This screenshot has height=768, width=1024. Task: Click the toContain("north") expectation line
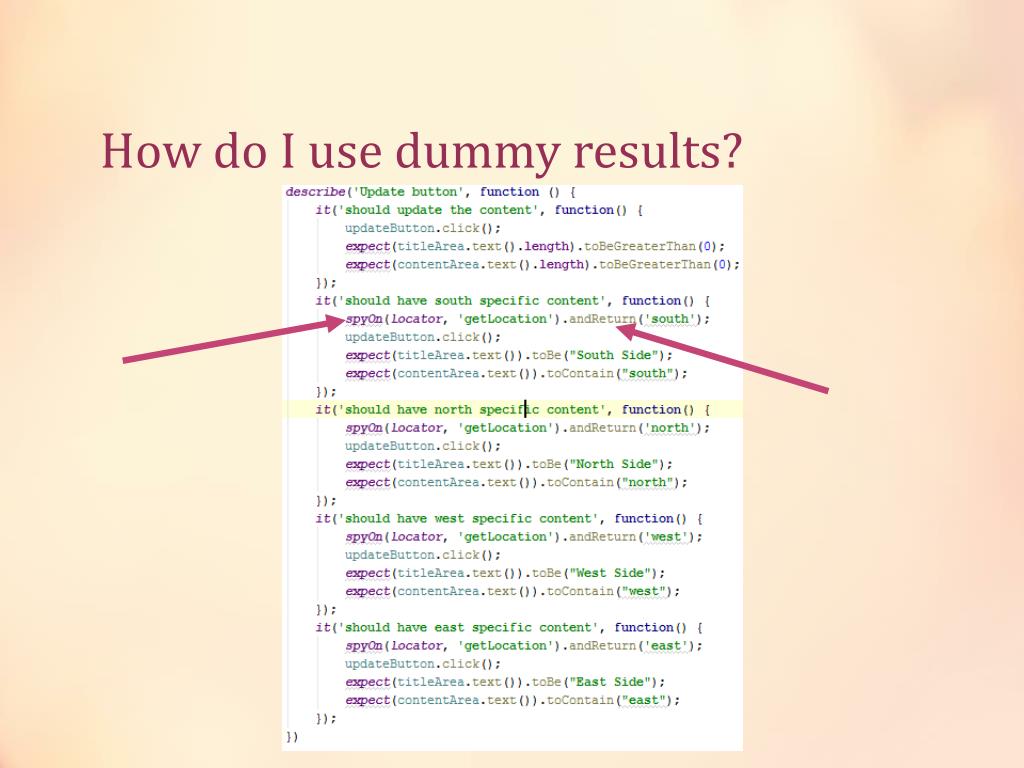click(x=516, y=483)
